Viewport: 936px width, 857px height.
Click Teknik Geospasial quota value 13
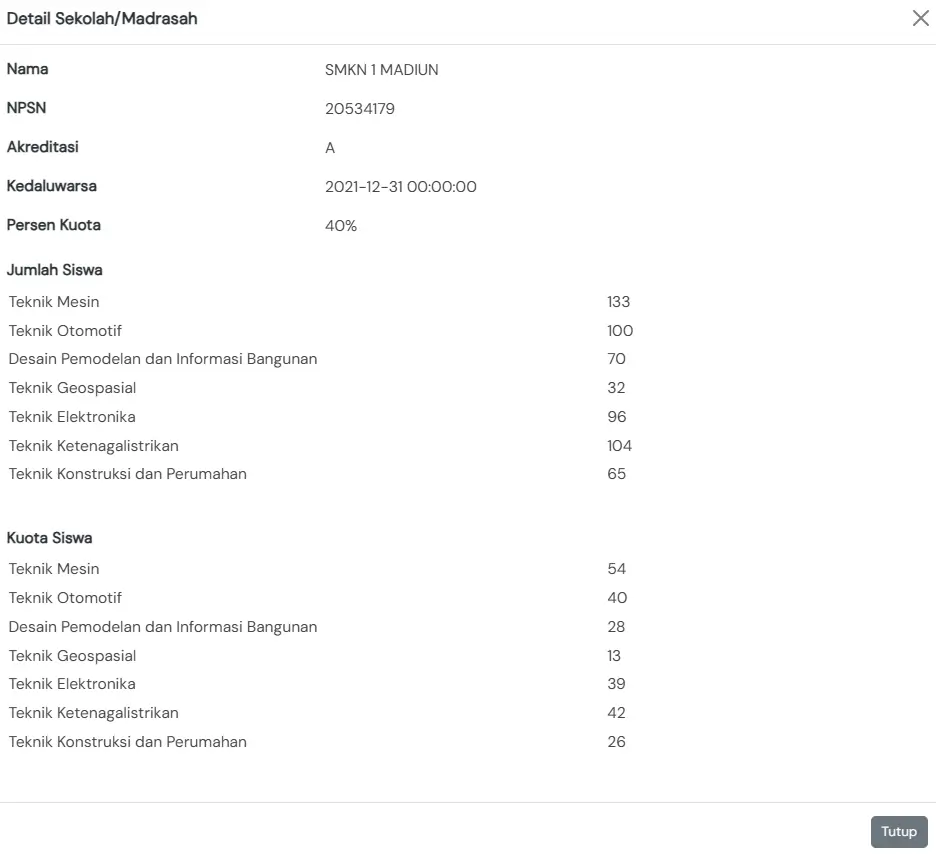pos(614,656)
